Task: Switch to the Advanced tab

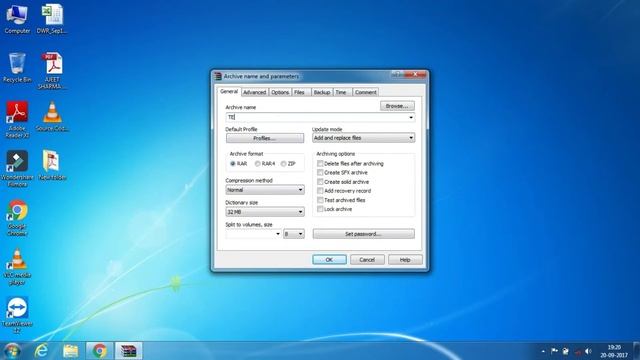Action: (254, 92)
